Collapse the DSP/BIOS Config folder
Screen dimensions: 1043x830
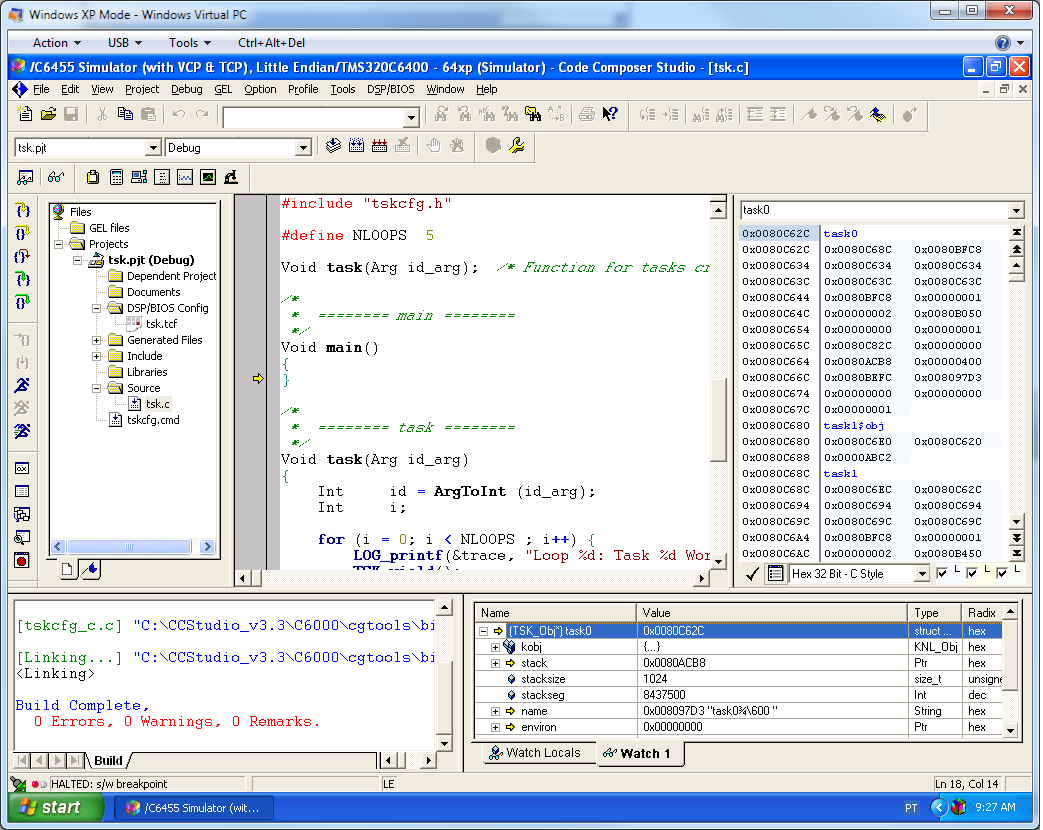96,309
